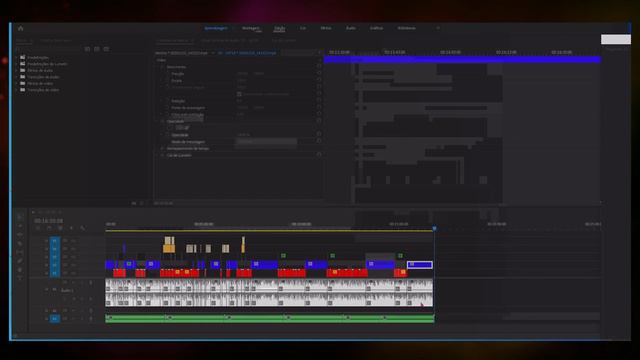The image size is (640, 360).
Task: Switch to the Áudio workspace tab
Action: (351, 28)
